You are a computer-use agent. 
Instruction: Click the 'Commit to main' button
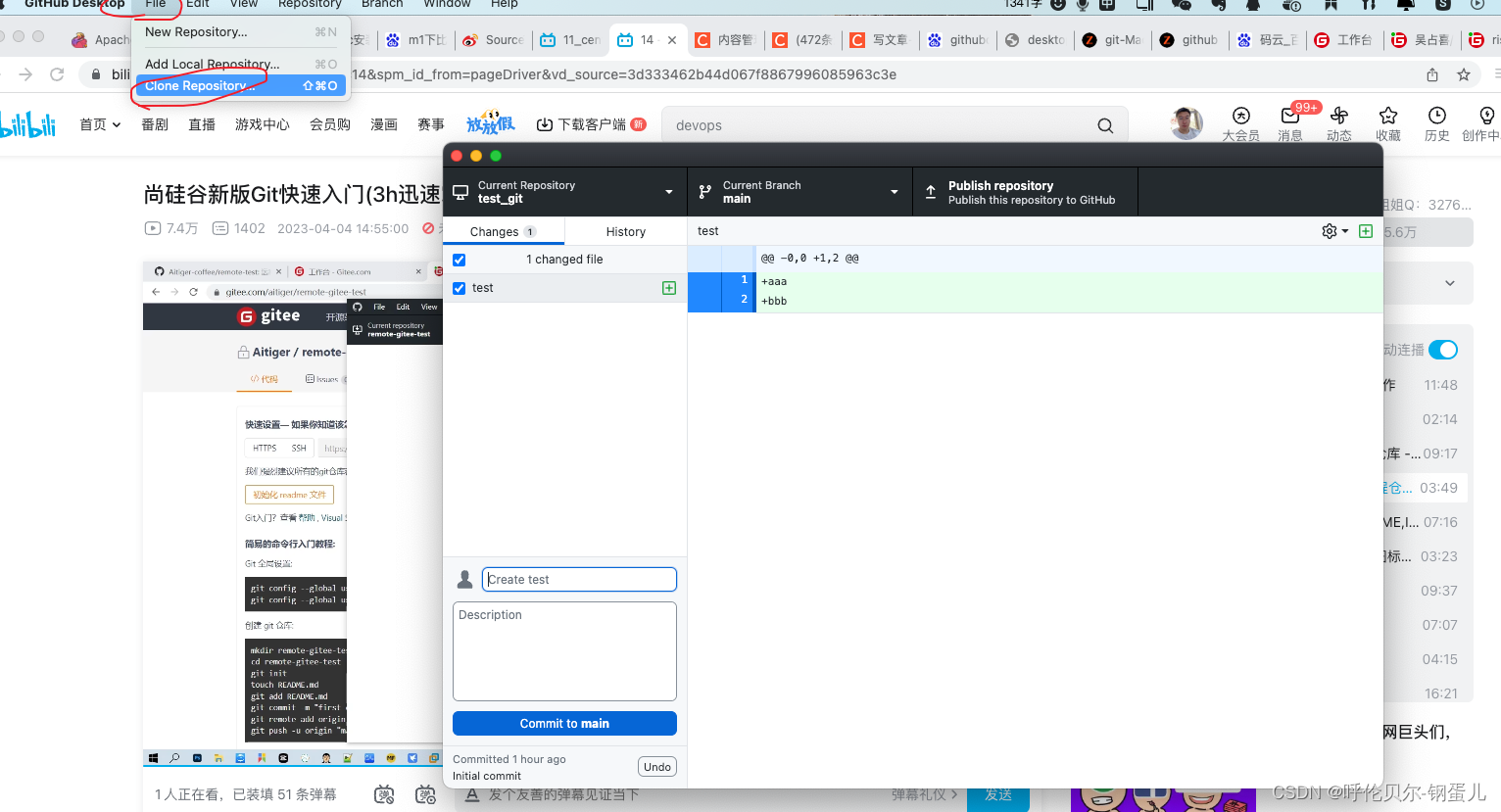564,724
